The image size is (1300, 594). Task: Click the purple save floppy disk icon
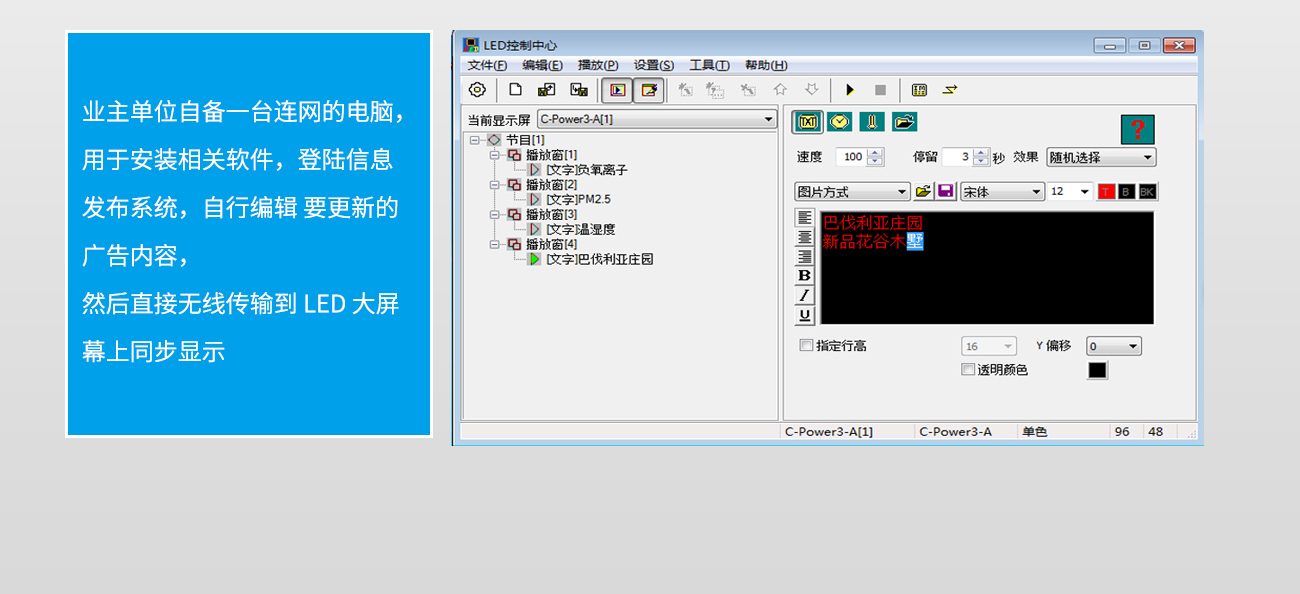click(945, 191)
